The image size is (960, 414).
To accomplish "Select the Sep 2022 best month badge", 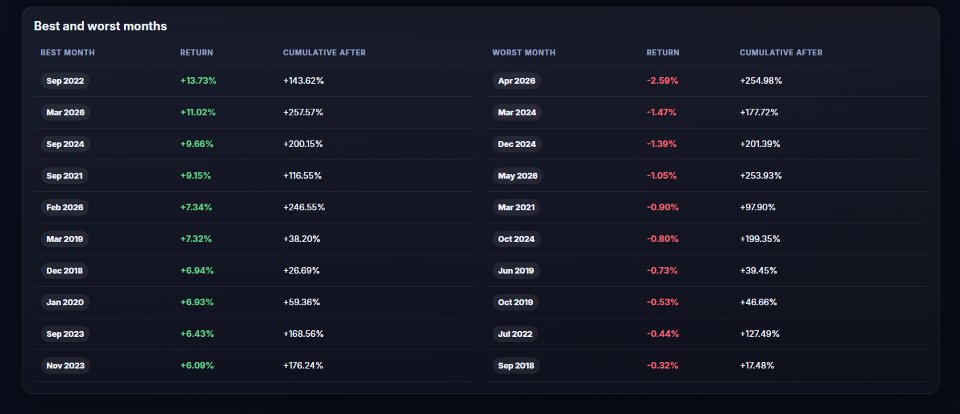I will click(x=65, y=81).
